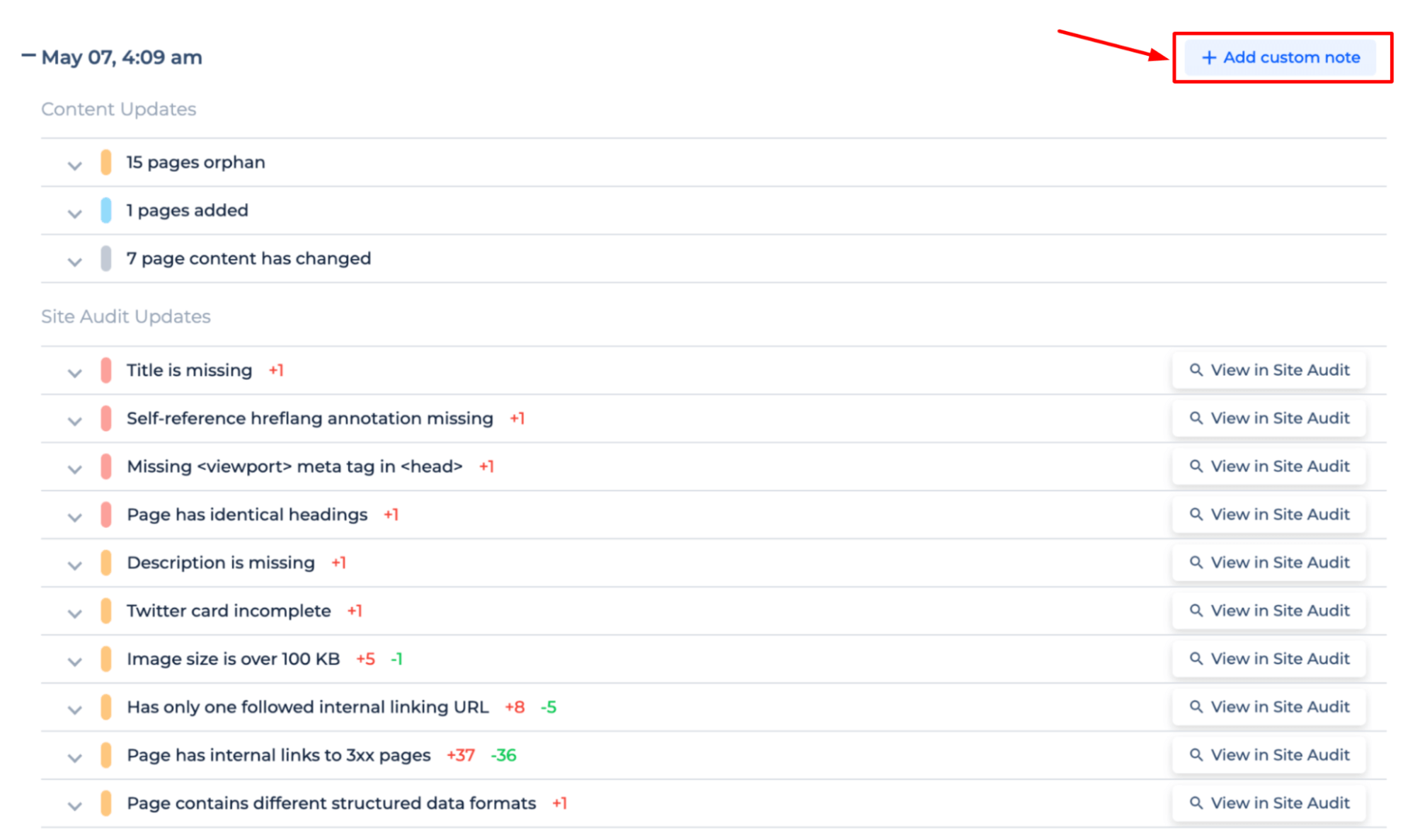Expand Self-reference hreflang annotation missing row
Screen dimensions: 1415x840
tap(74, 421)
